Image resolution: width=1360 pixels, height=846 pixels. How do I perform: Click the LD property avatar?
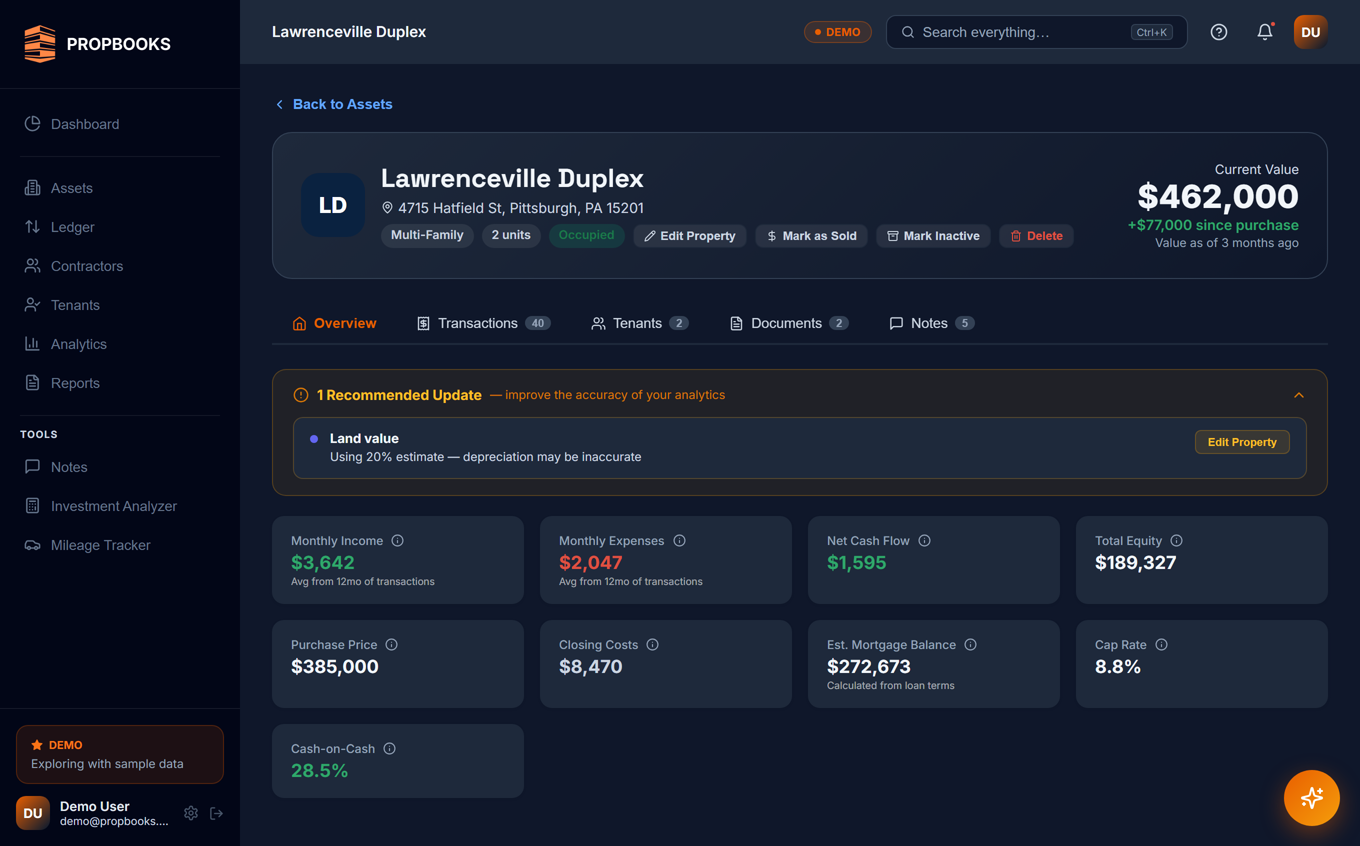pyautogui.click(x=333, y=205)
